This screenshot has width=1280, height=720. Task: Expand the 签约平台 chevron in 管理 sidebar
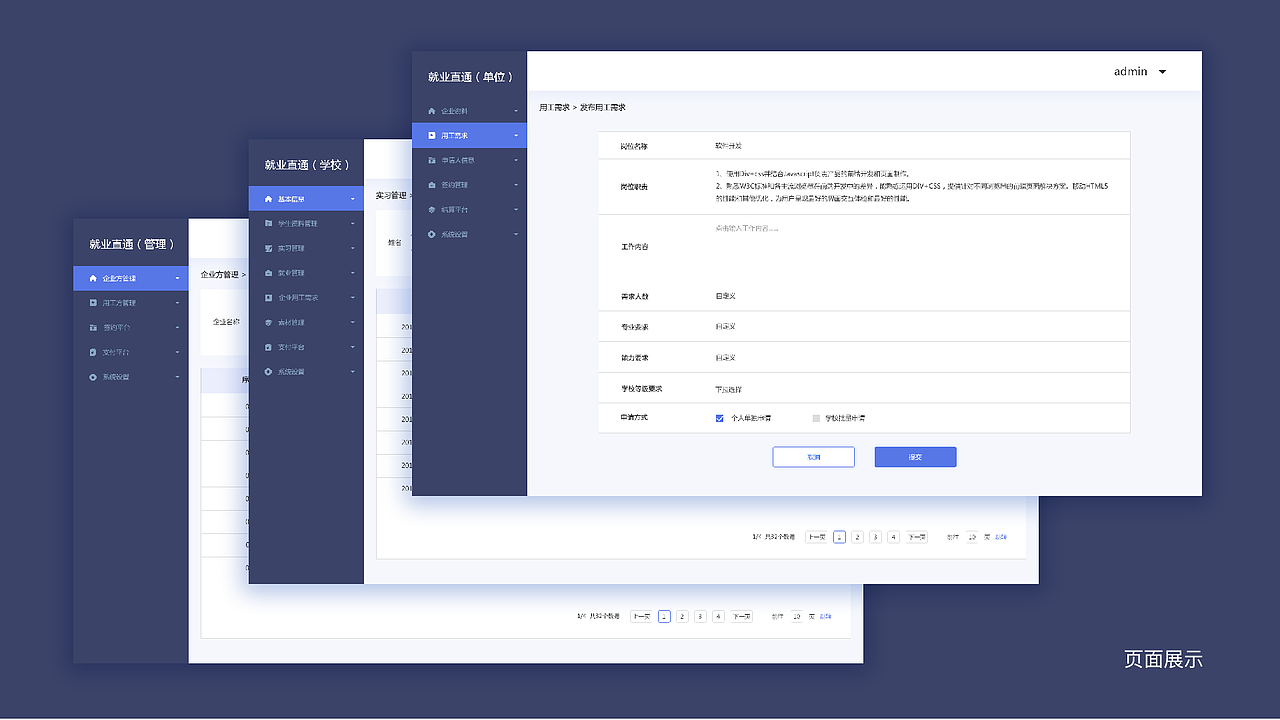click(x=178, y=327)
